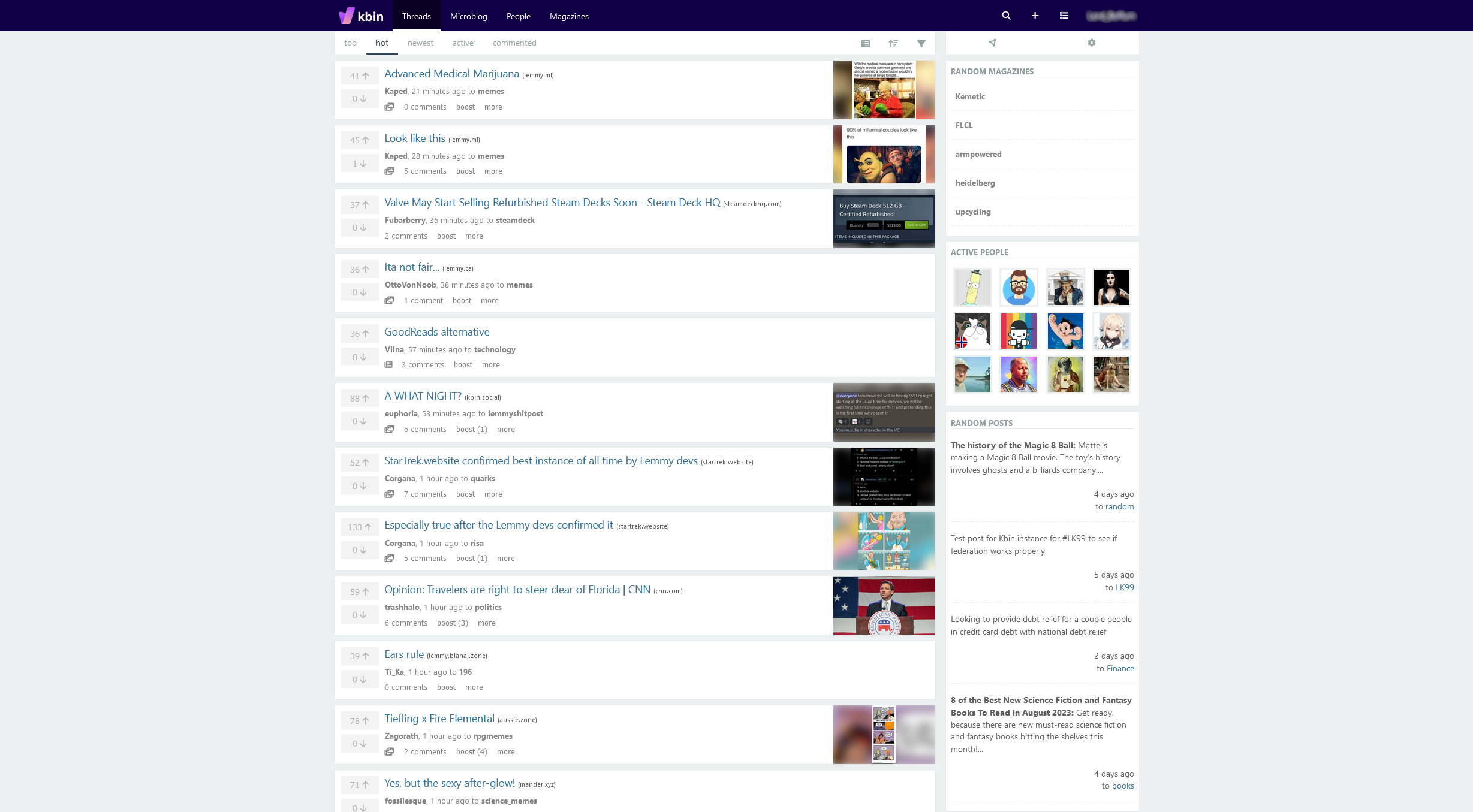
Task: Click the Florida CNN article thumbnail
Action: pos(883,605)
